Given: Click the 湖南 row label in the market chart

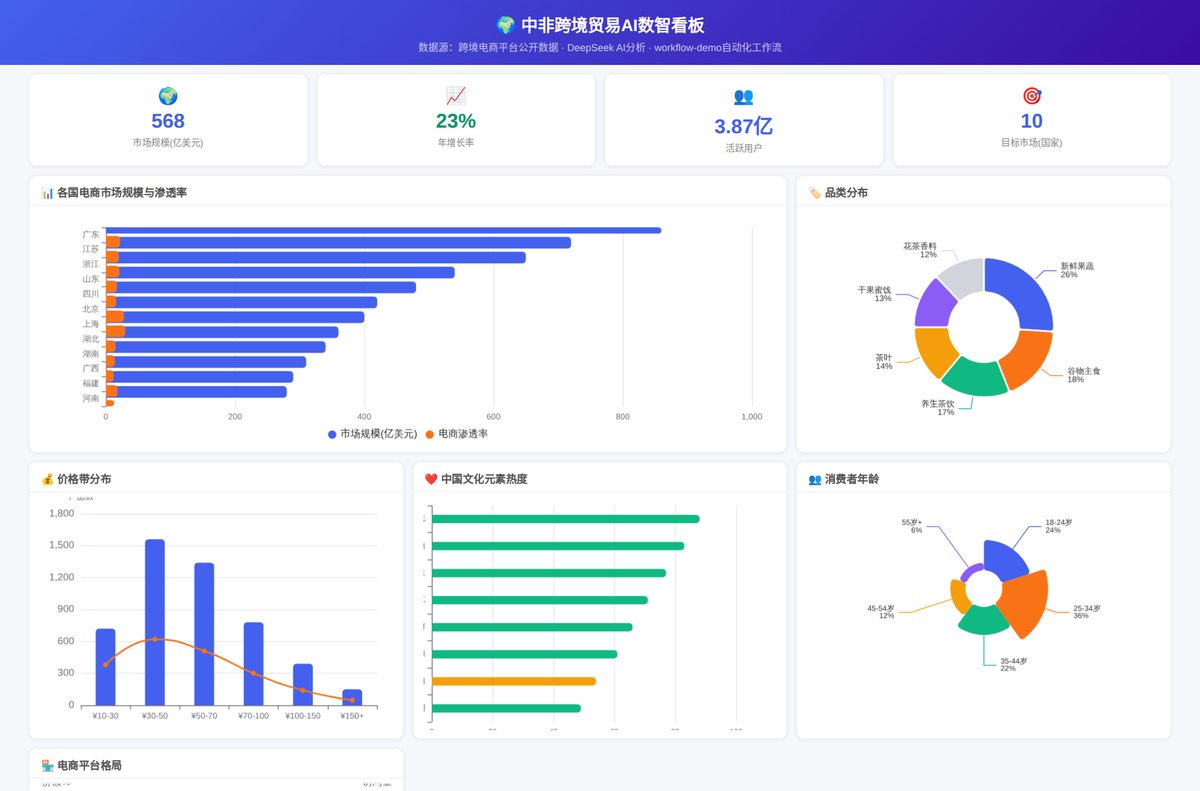Looking at the screenshot, I should (x=91, y=354).
